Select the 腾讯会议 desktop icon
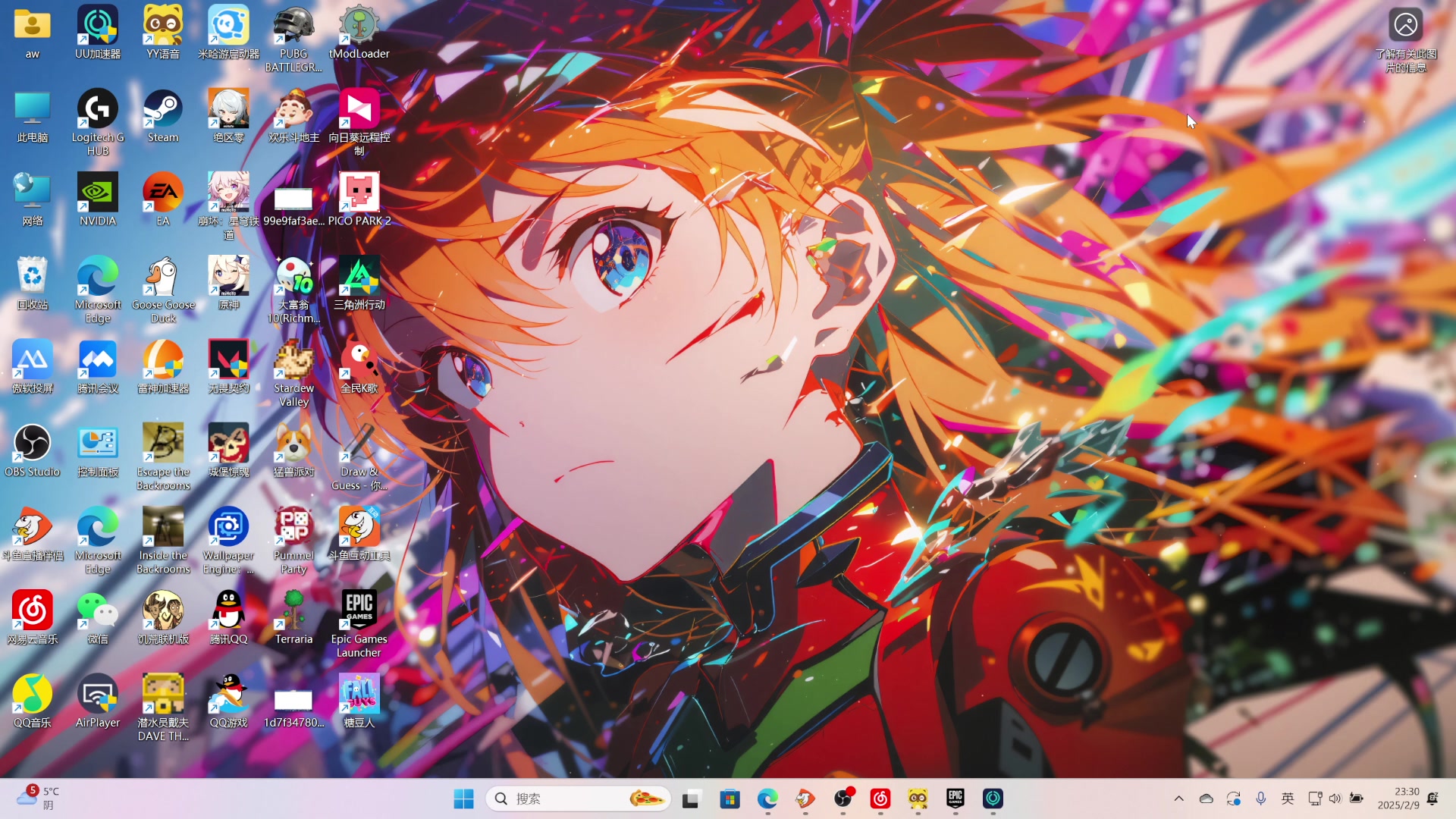This screenshot has width=1456, height=819. (98, 367)
